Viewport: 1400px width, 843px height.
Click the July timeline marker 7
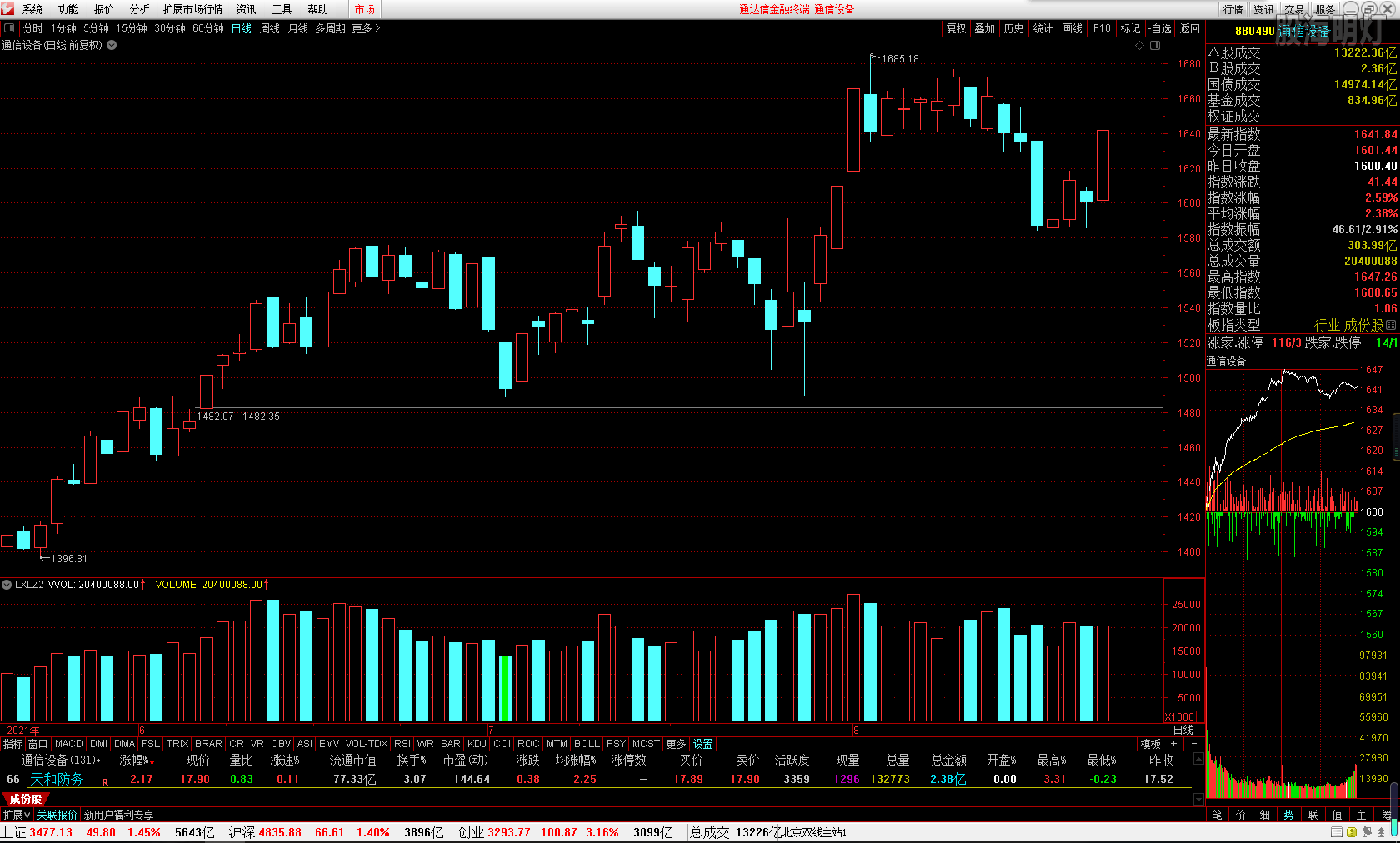click(x=491, y=731)
